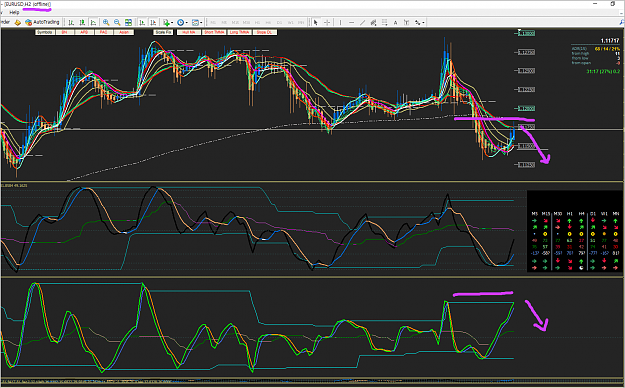Expand Periods dropdown arrow
This screenshot has height=388, width=625.
coord(186,23)
